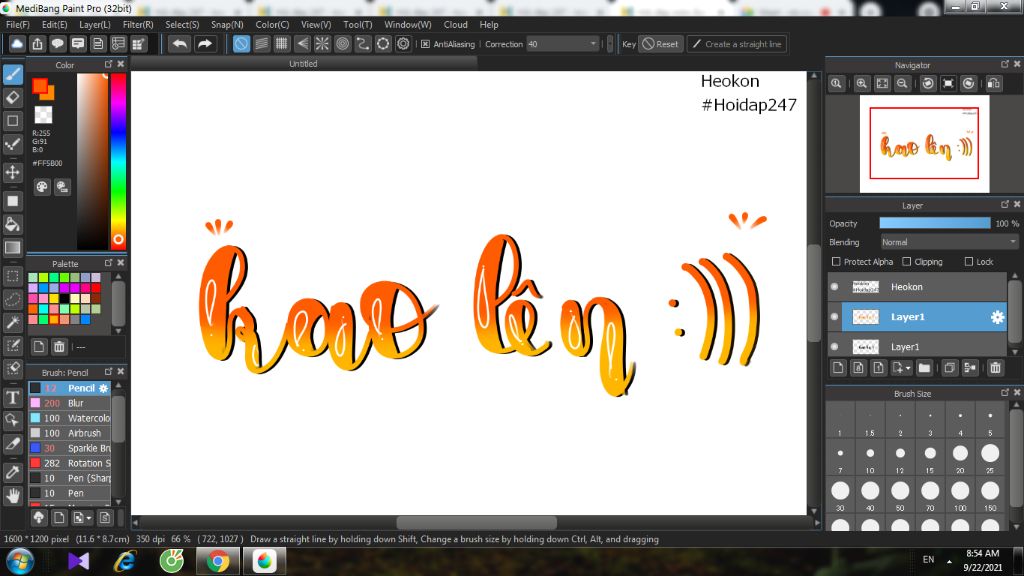
Task: Enable Lock checkbox for layer
Action: (969, 262)
